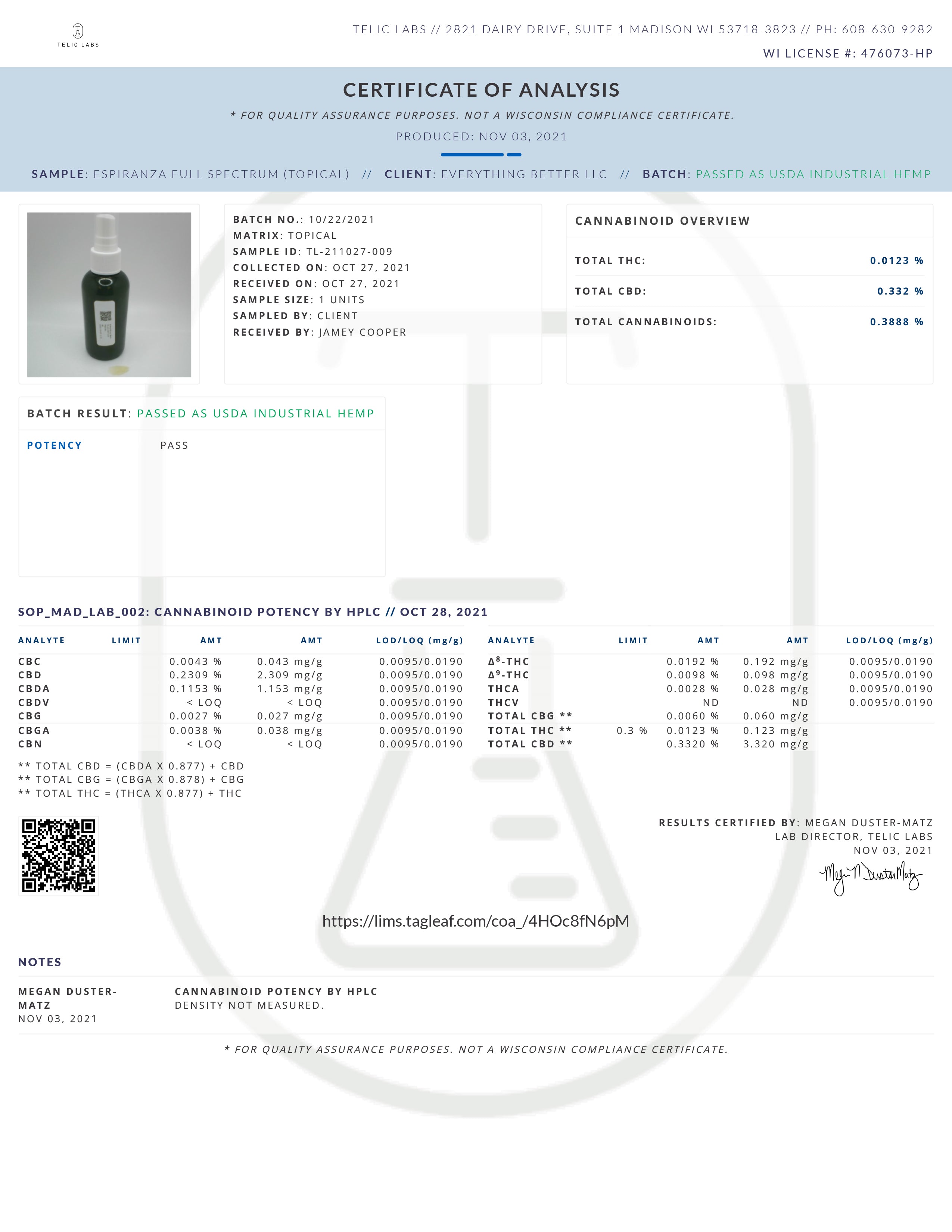
Task: Open the lims.tagleaf.com COA link
Action: (x=475, y=921)
